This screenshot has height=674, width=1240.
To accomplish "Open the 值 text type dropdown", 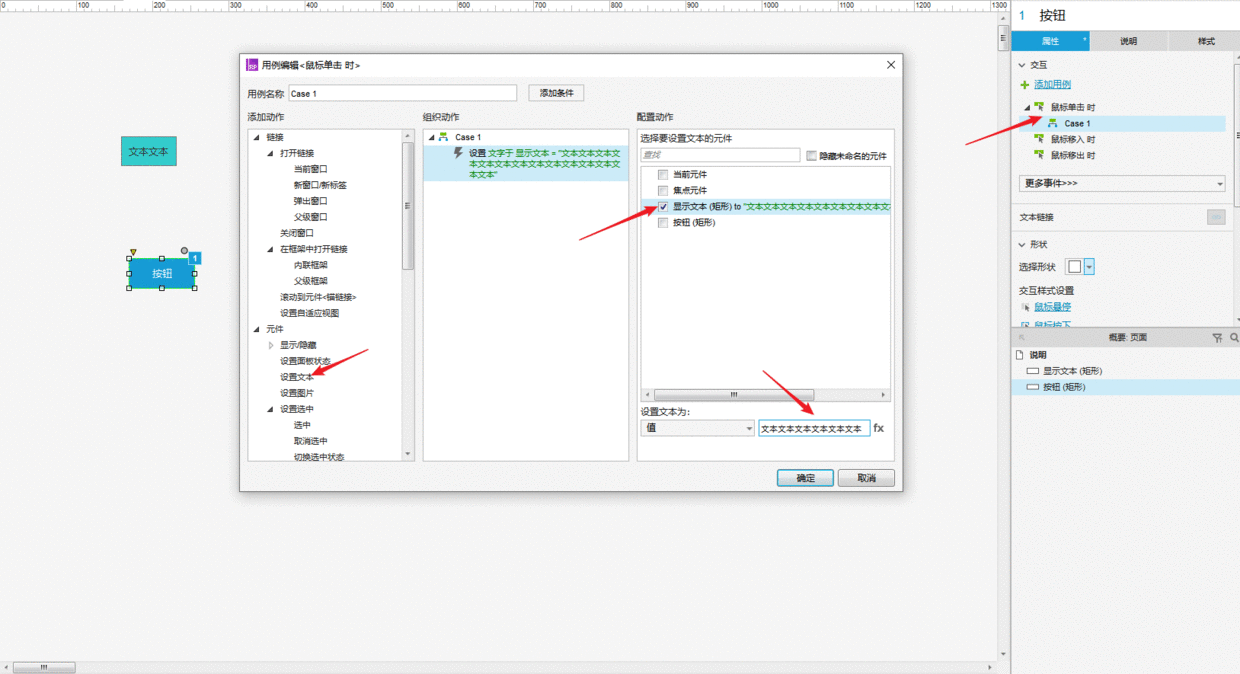I will [698, 428].
